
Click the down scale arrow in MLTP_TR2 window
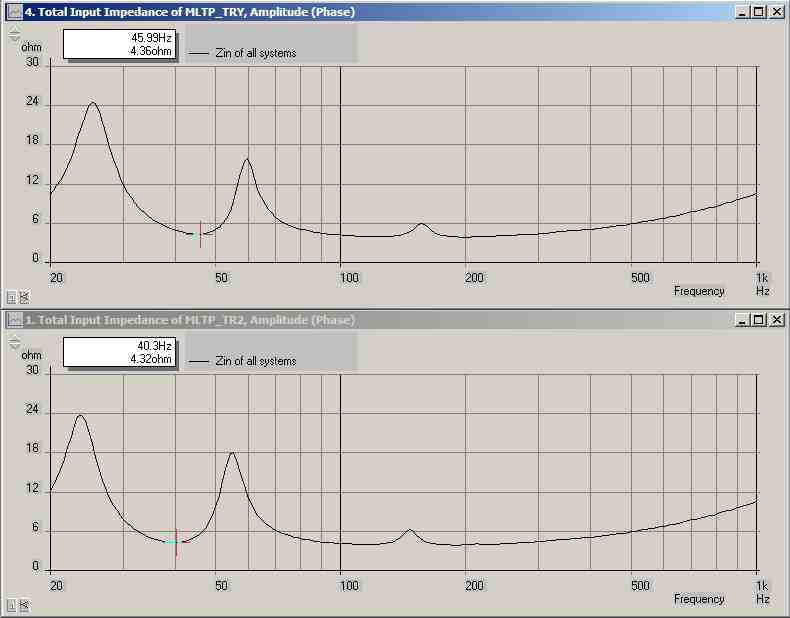(15, 347)
